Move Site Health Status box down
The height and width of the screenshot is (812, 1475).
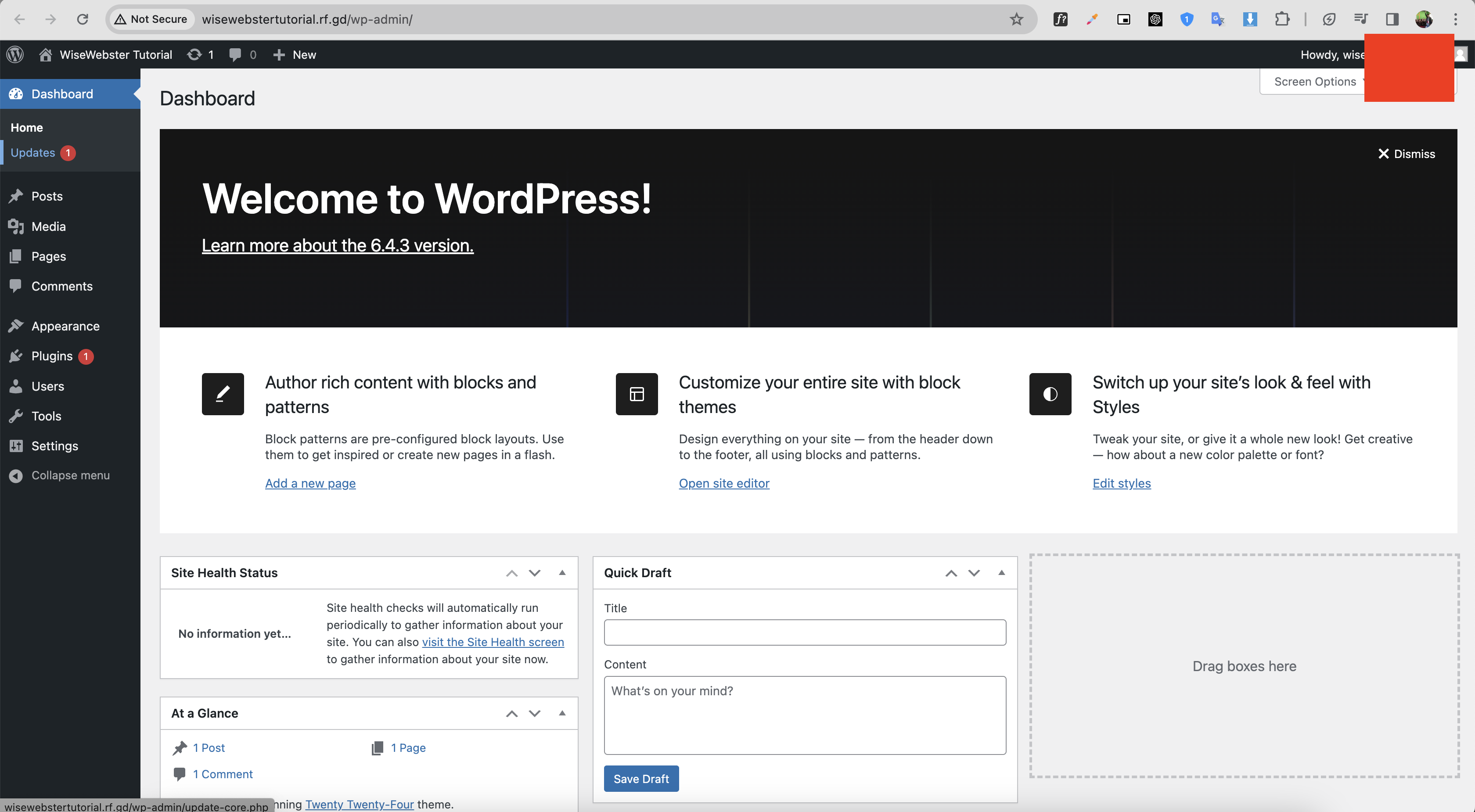point(534,573)
